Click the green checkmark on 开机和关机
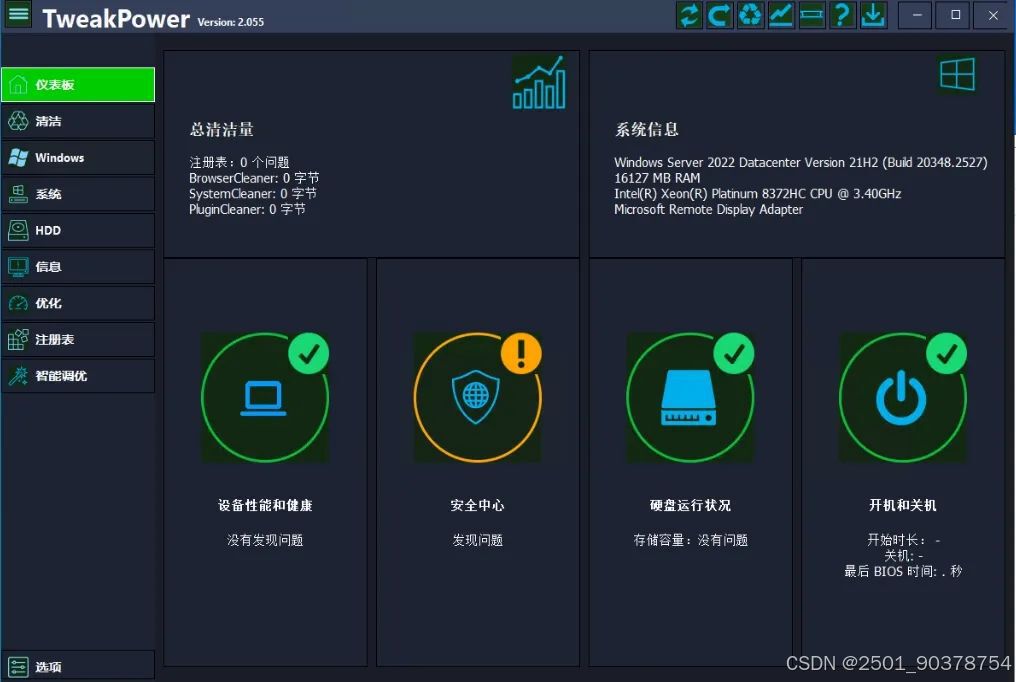1016x682 pixels. pyautogui.click(x=947, y=353)
